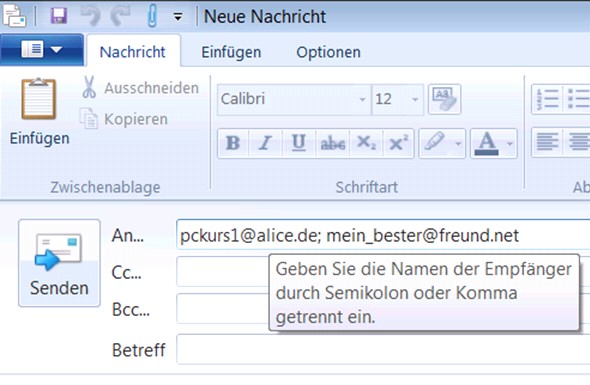Clear formatting using the eraser icon
590x385 pixels.
coord(444,99)
